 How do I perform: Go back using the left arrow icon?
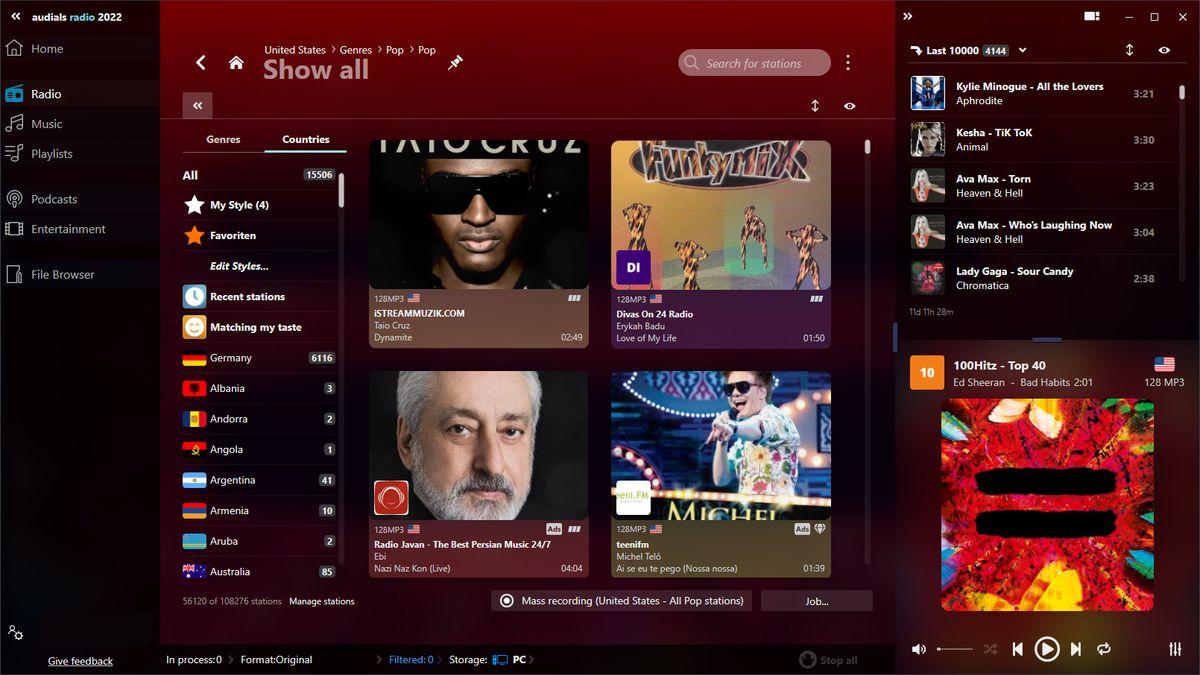coord(200,63)
